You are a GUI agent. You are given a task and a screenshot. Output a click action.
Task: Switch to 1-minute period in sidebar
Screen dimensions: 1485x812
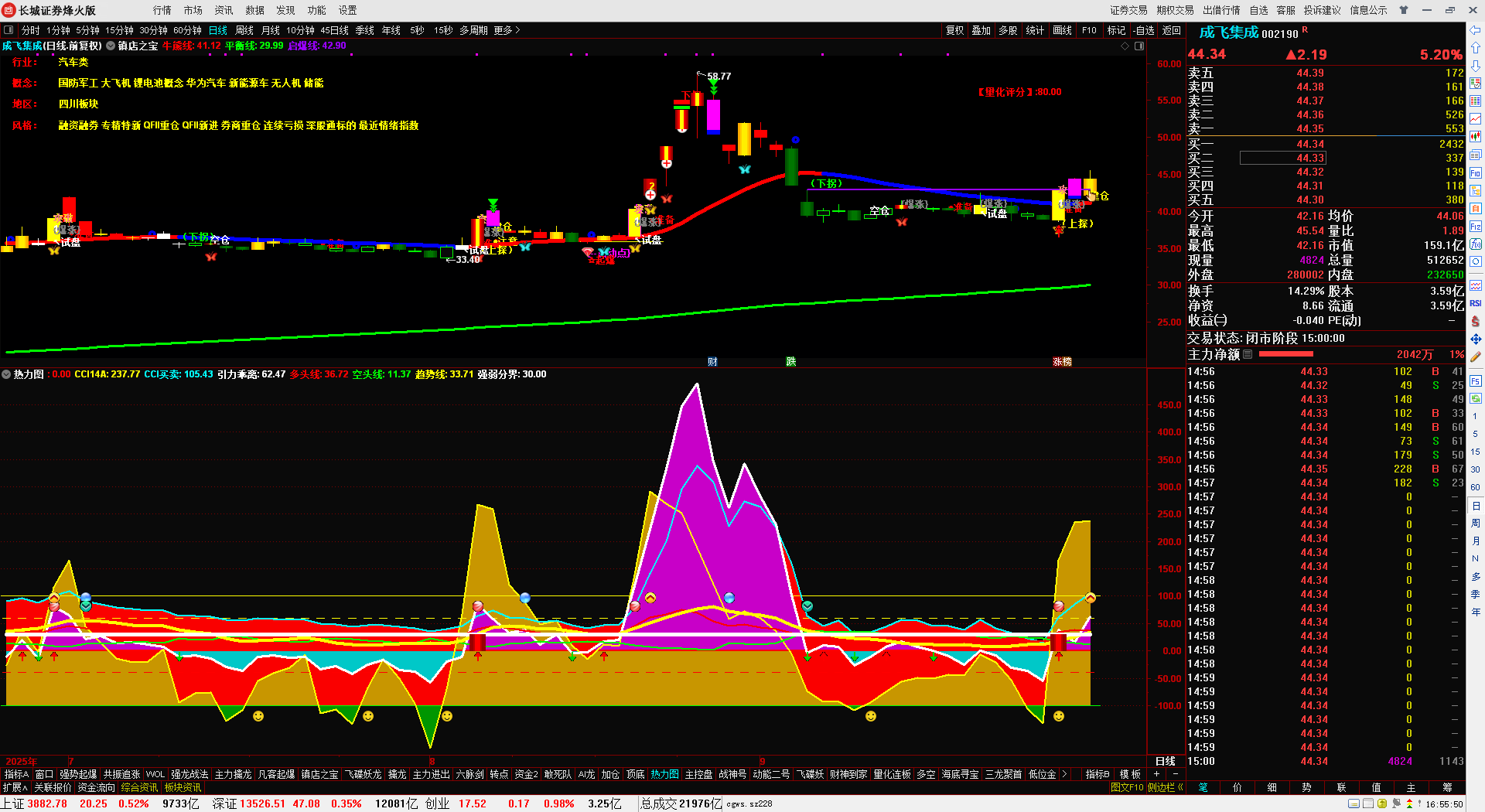click(1476, 417)
